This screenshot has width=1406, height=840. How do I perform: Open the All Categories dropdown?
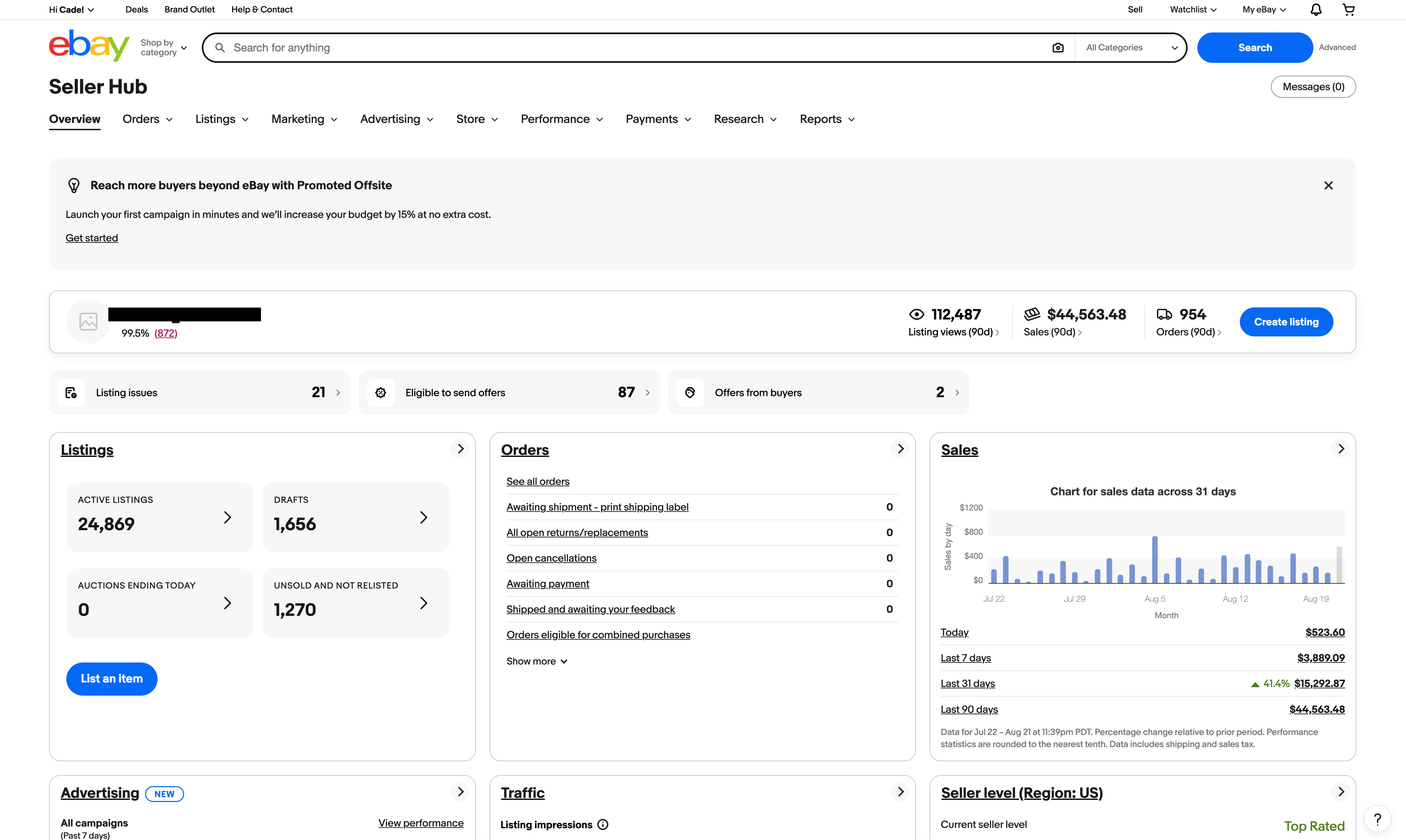1131,48
